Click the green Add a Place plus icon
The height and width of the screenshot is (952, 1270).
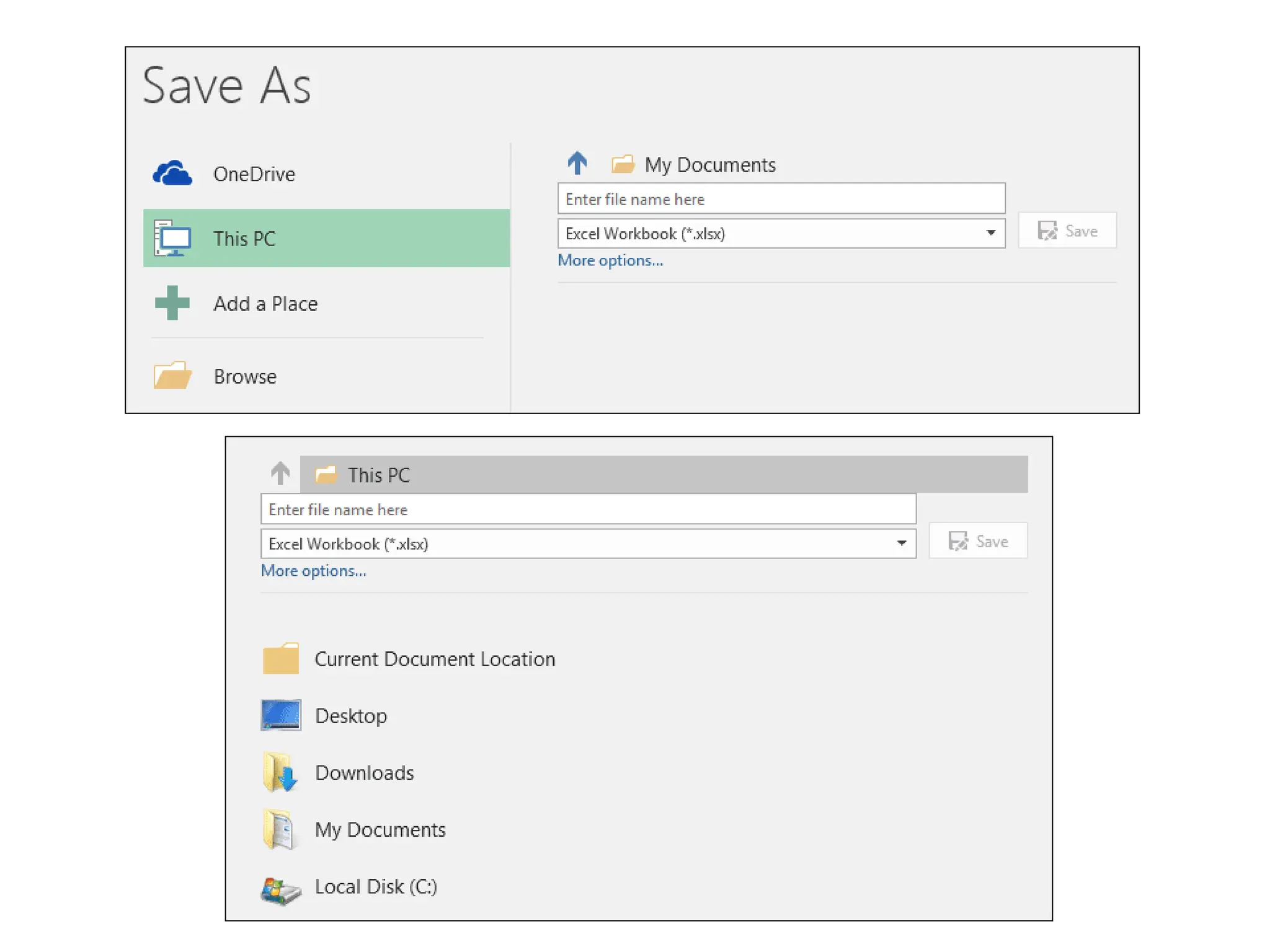[x=172, y=303]
